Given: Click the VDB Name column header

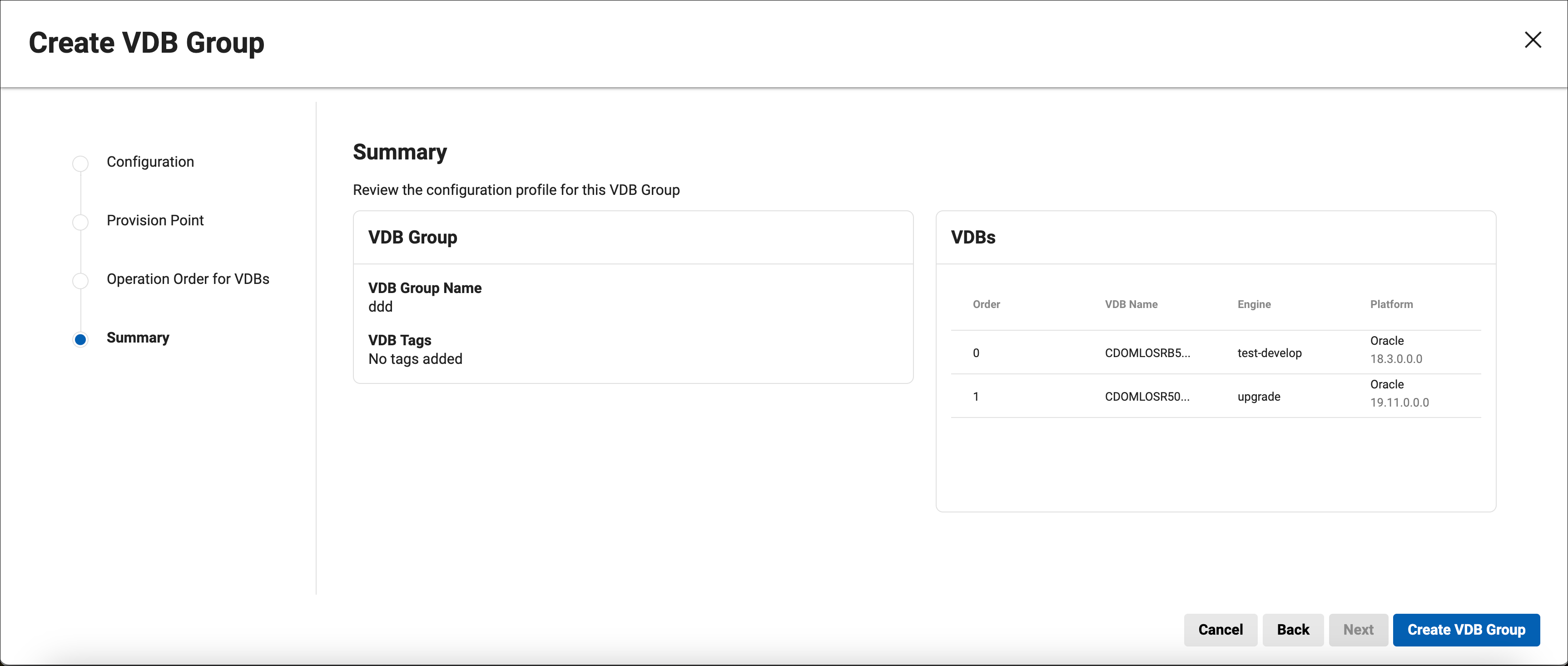Looking at the screenshot, I should (1131, 304).
